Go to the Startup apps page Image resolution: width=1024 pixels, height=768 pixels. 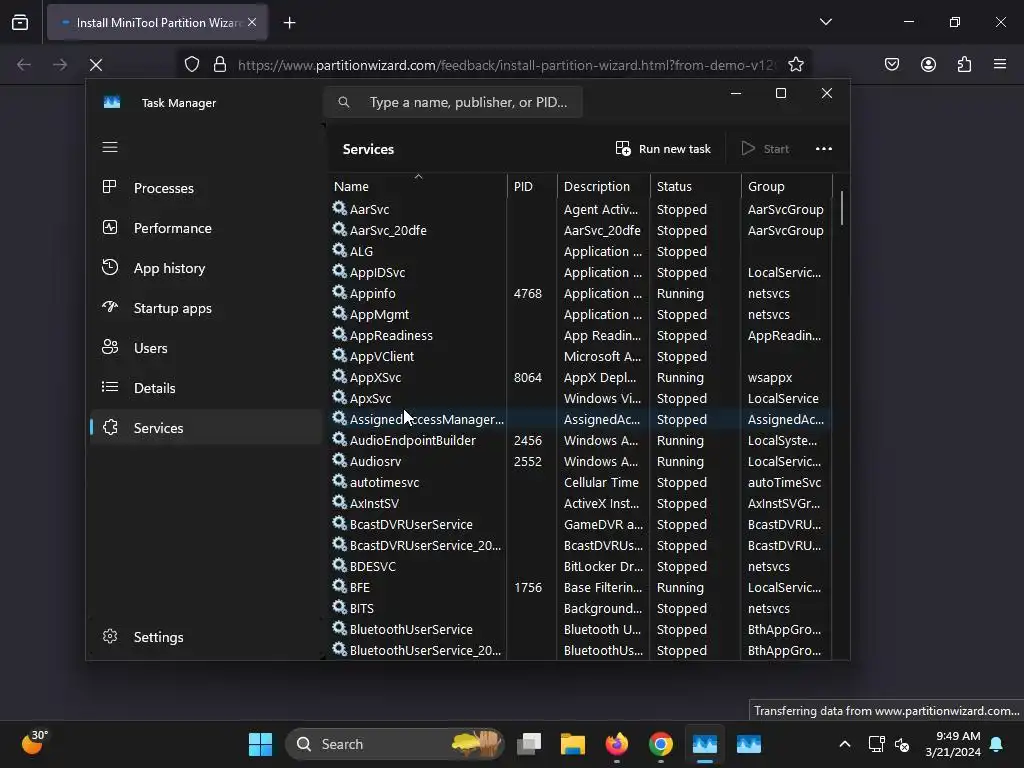pos(205,308)
